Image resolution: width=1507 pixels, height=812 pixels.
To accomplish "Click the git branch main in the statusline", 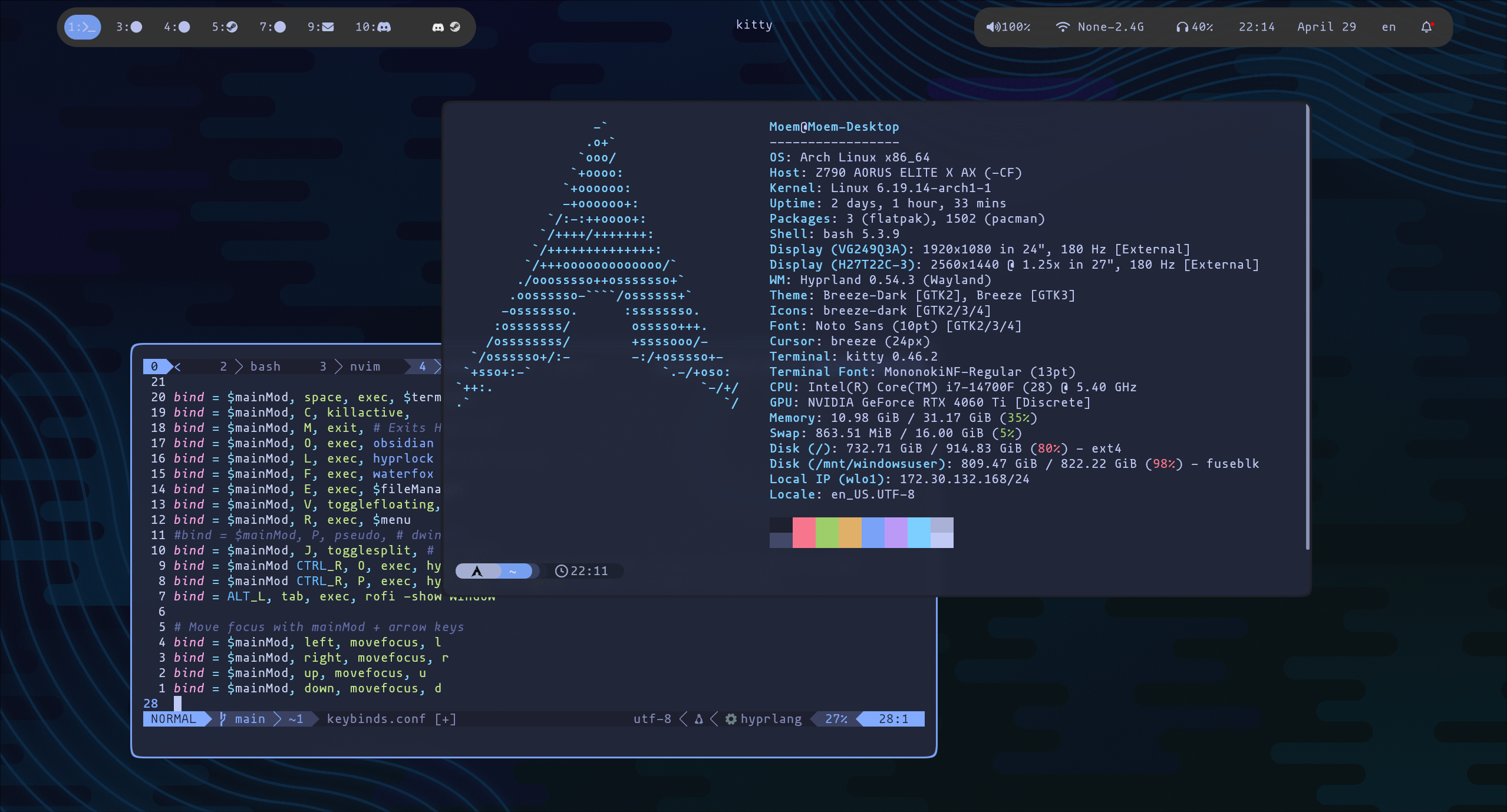I will [243, 719].
